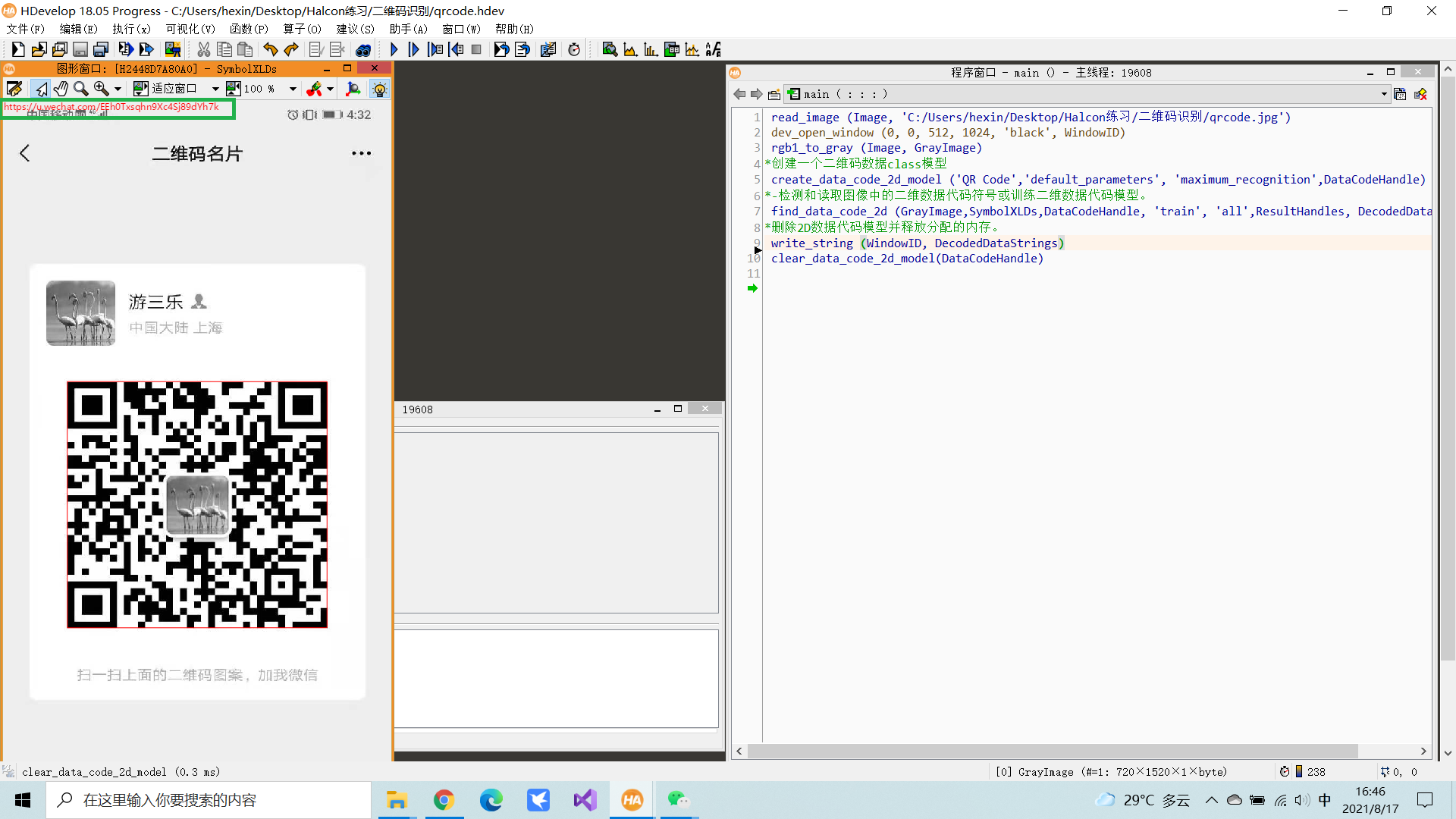Click the Save program floppy icon
This screenshot has height=819, width=1456.
(80, 50)
